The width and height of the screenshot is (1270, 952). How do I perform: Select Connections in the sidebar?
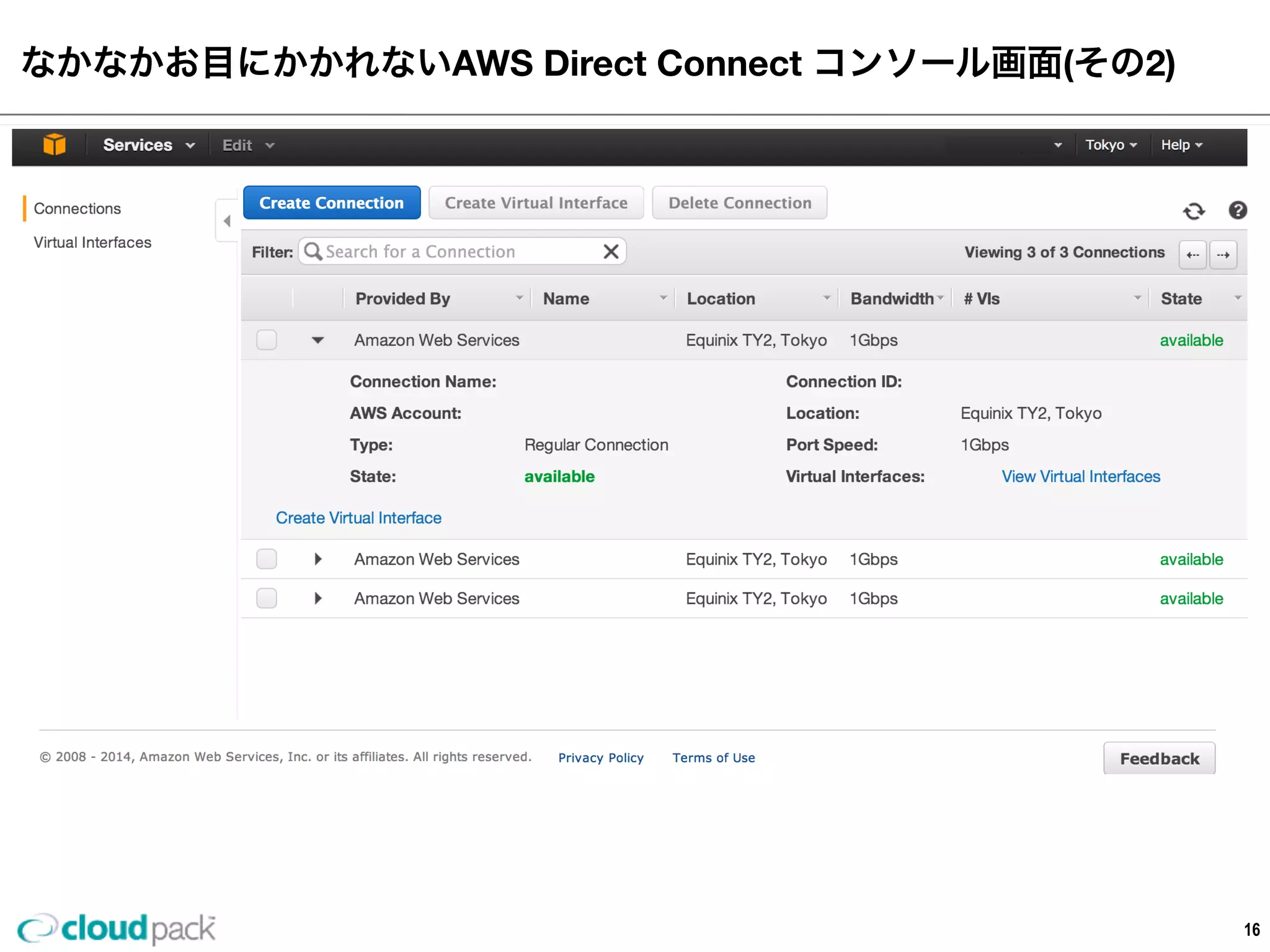click(78, 208)
